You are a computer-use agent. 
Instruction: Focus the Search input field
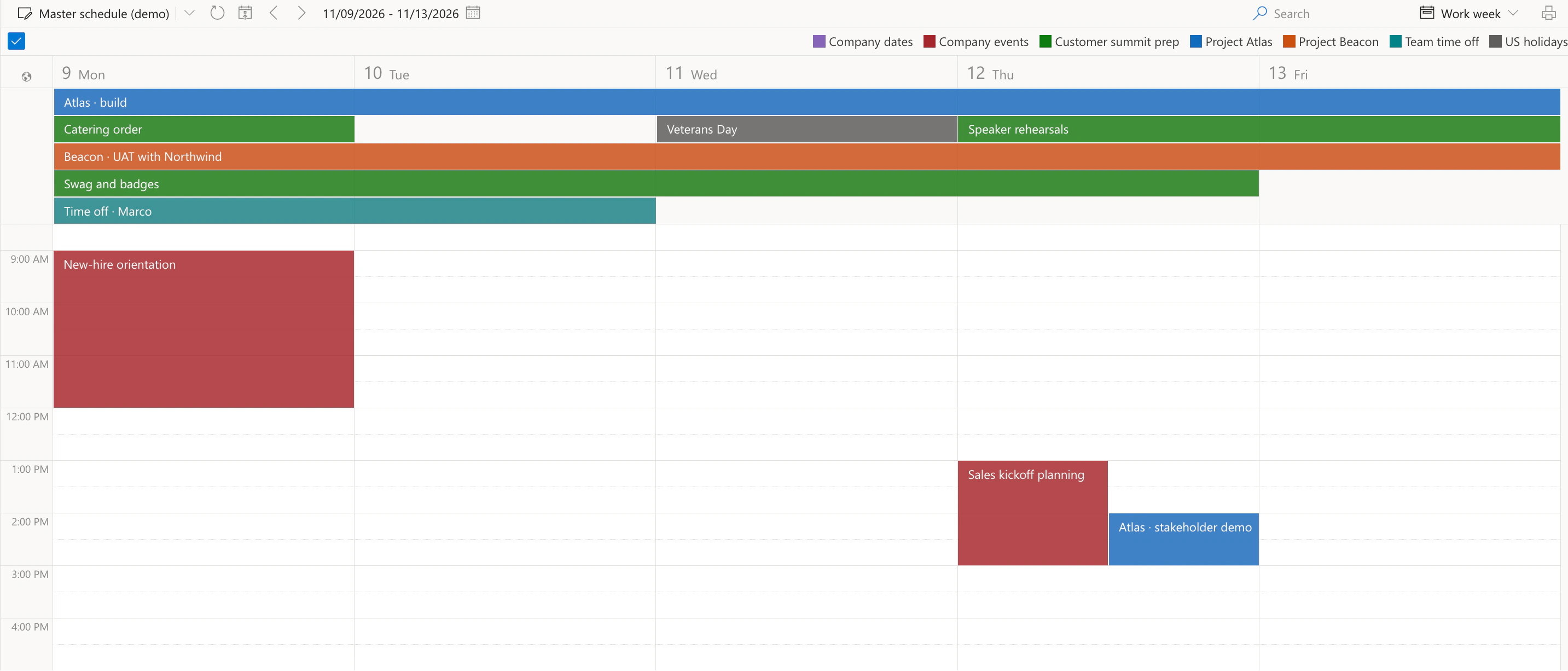tap(1333, 13)
